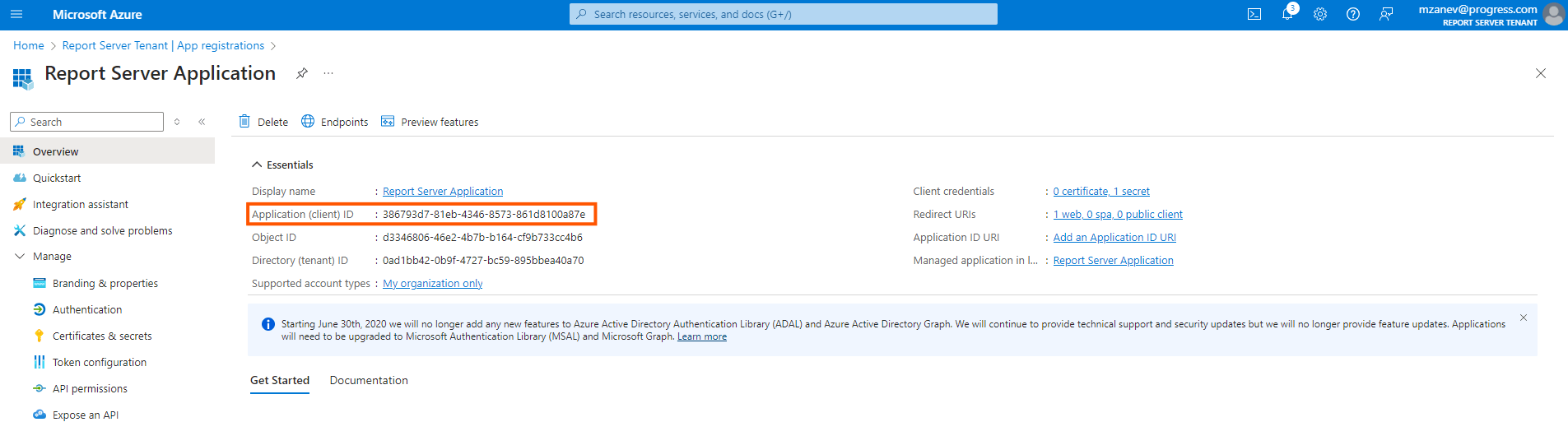Open Integration assistant page label

(x=81, y=204)
